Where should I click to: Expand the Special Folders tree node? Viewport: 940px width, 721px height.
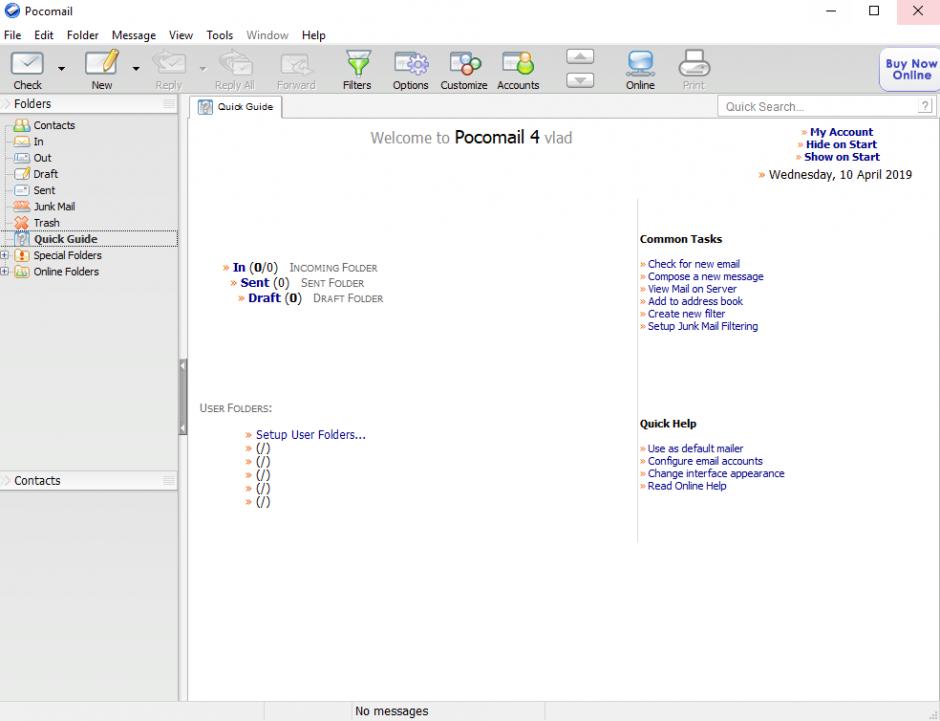coord(4,255)
